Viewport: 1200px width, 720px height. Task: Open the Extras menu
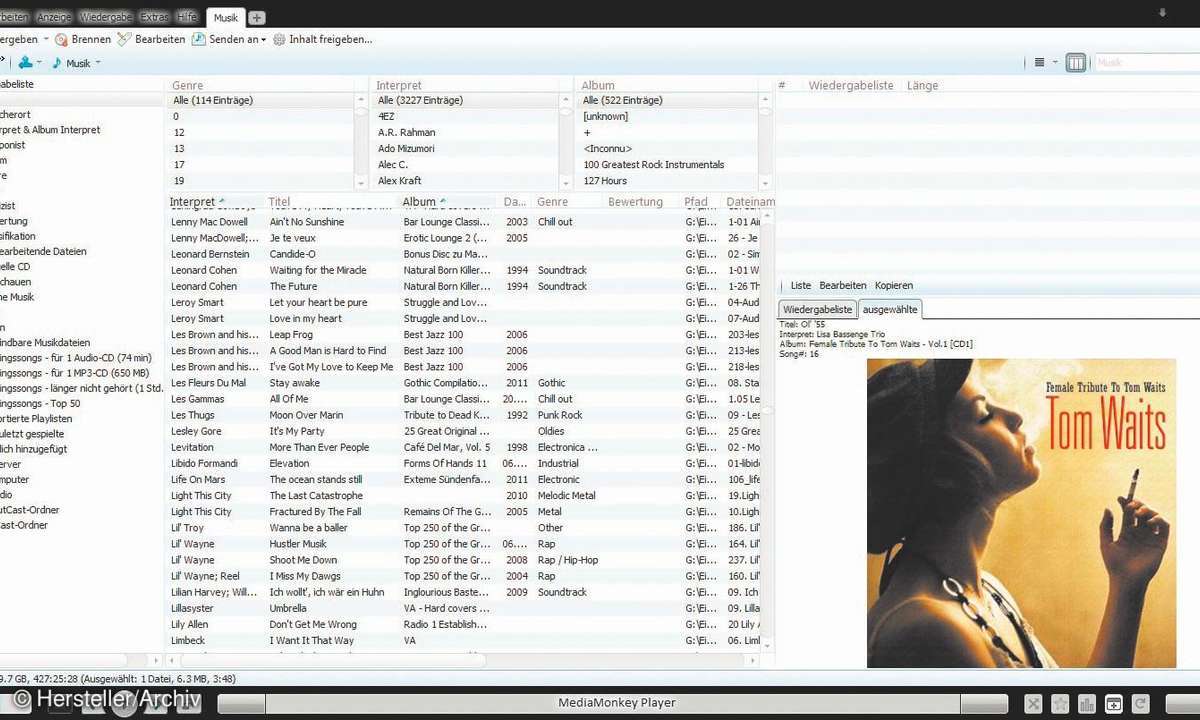pos(154,17)
